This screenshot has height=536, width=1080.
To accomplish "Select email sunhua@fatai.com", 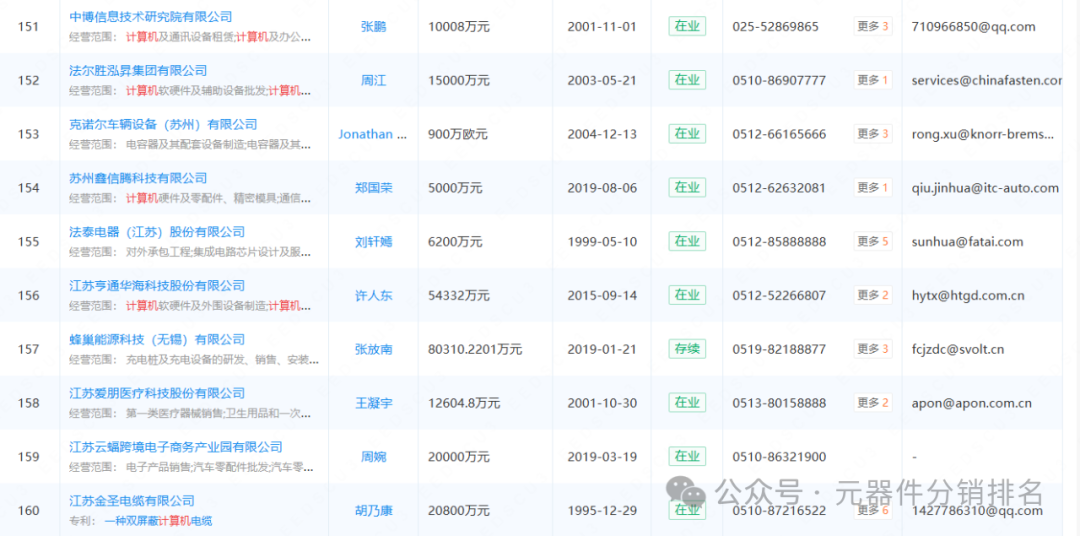I will pyautogui.click(x=967, y=242).
